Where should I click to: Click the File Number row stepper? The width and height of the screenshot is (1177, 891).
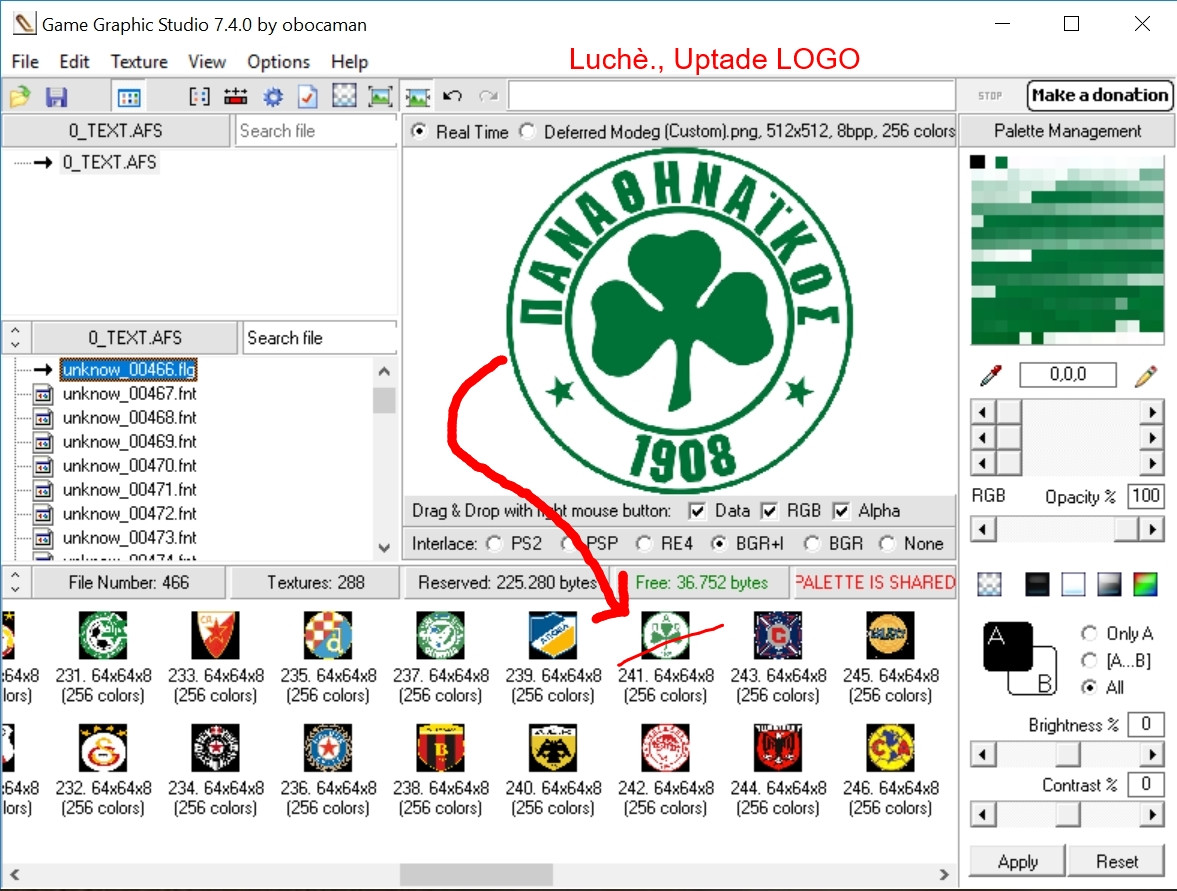coord(16,582)
